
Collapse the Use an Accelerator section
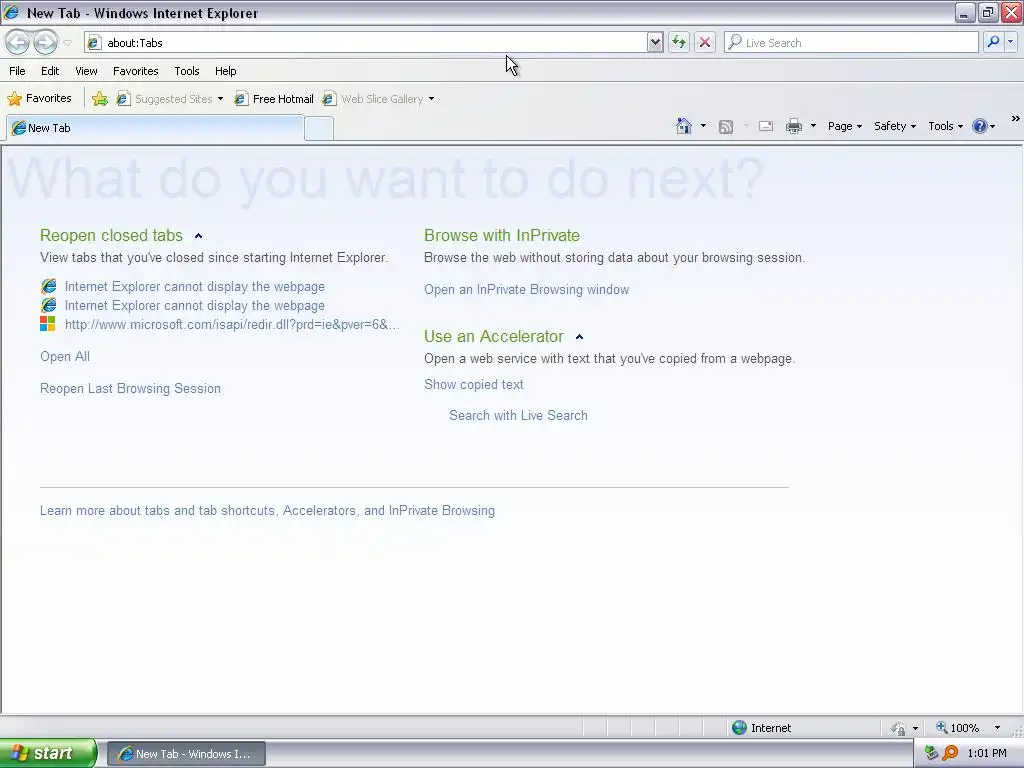579,337
